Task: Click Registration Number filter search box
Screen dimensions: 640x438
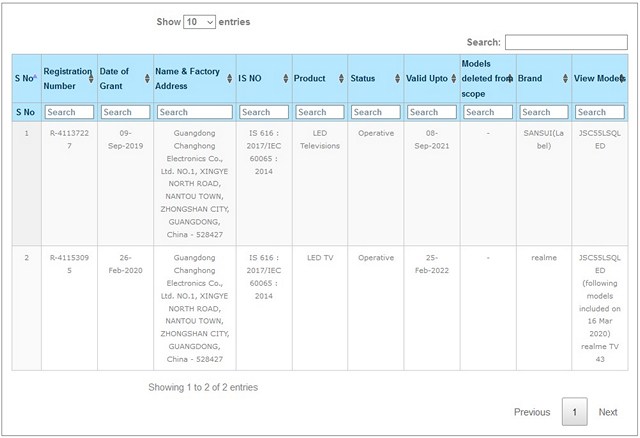Action: (x=69, y=112)
